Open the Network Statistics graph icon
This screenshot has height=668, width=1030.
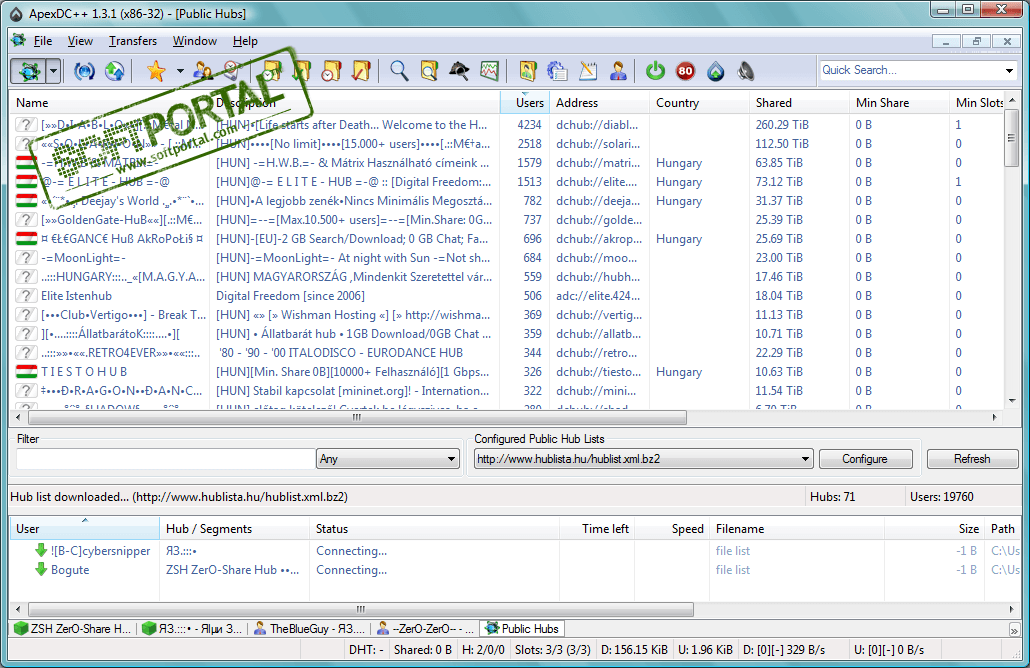click(489, 71)
